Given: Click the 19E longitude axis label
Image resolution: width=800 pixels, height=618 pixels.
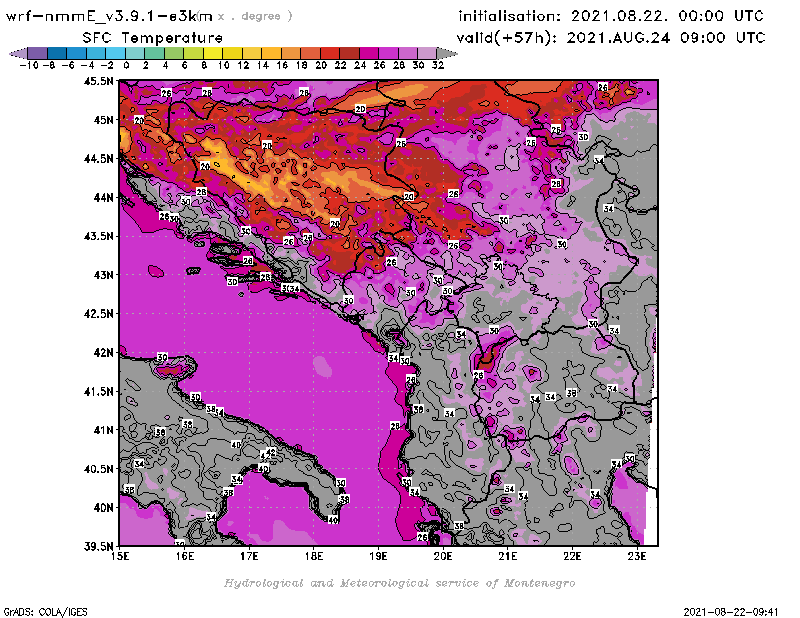Looking at the screenshot, I should (379, 556).
